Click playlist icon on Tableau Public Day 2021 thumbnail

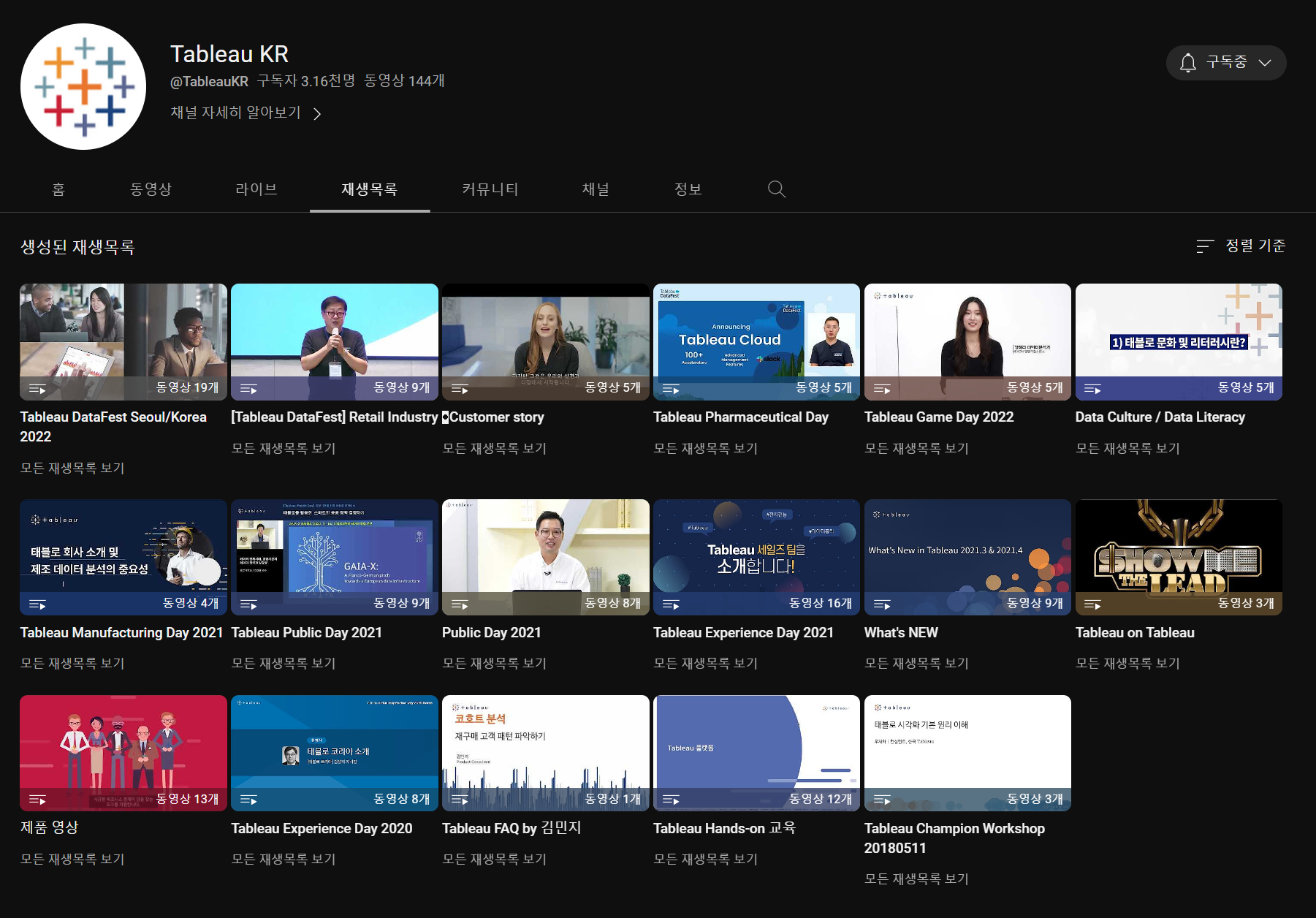pyautogui.click(x=248, y=604)
